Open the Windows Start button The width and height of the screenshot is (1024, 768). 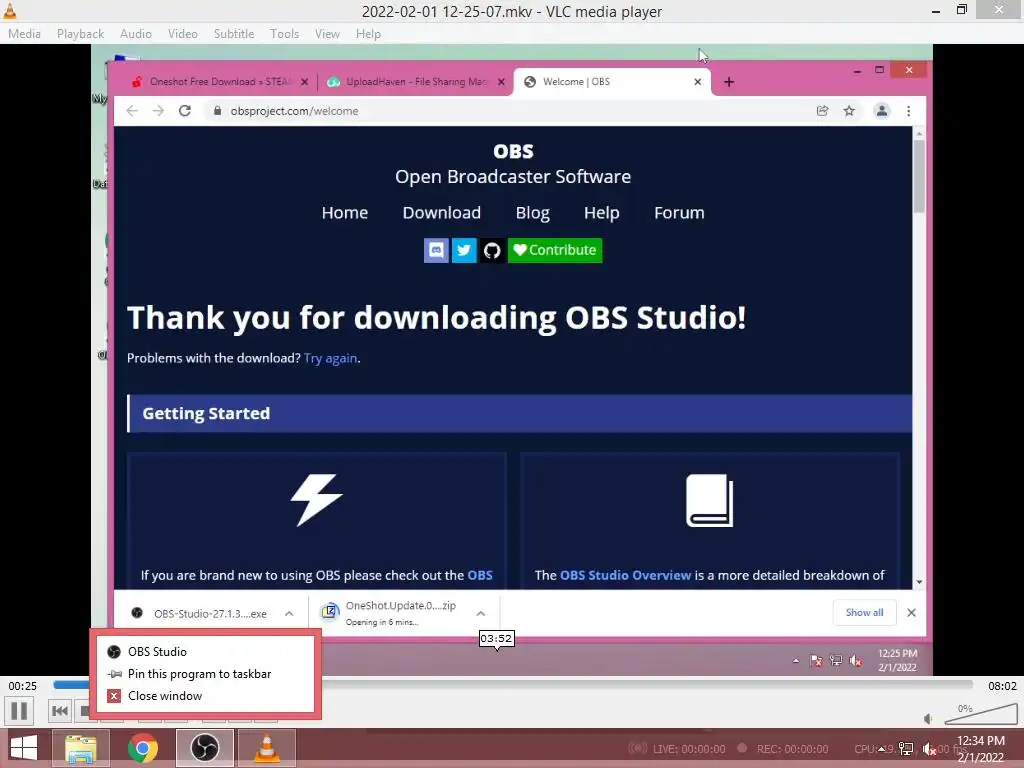24,748
